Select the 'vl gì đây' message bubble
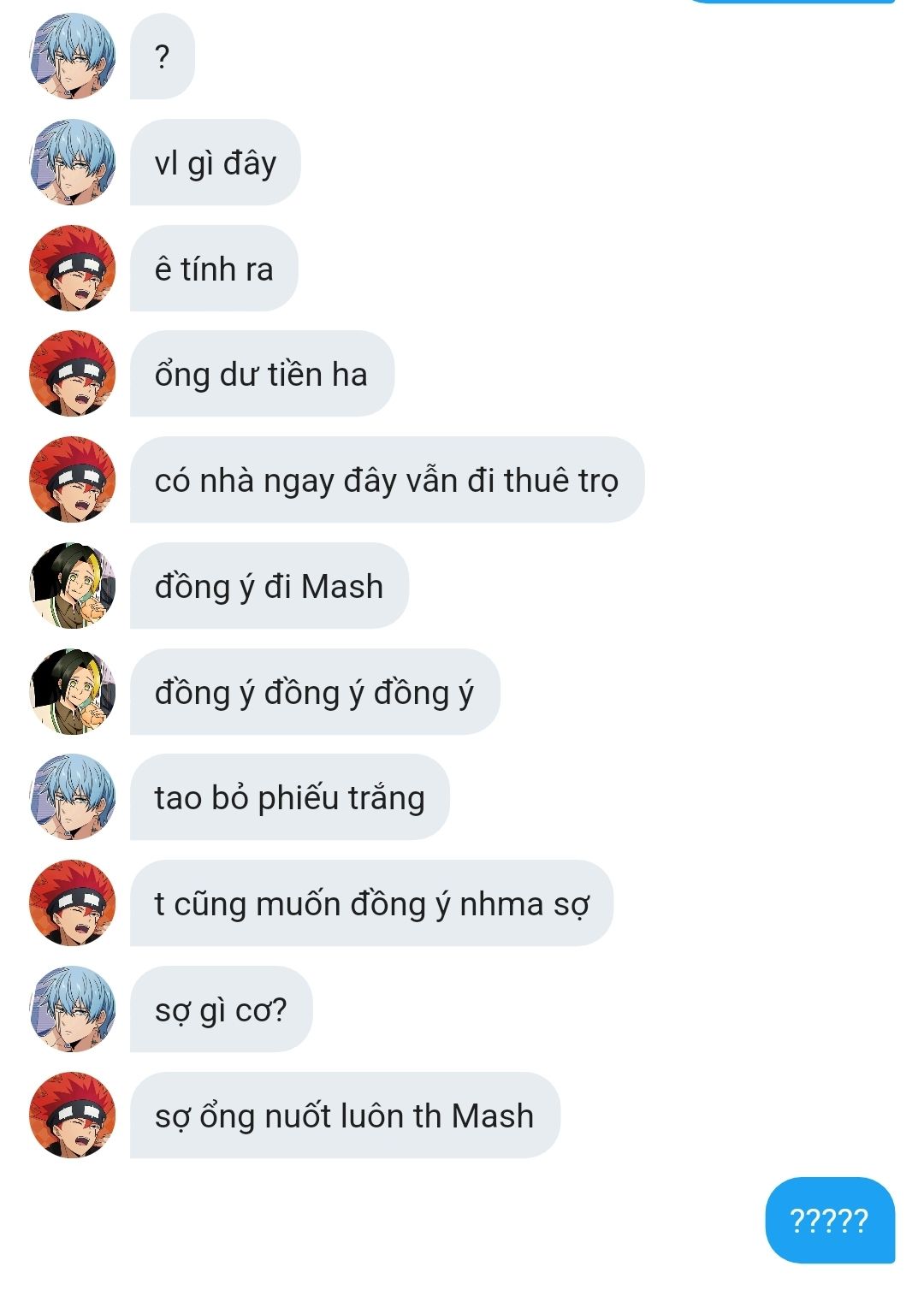The image size is (924, 1290). click(216, 163)
